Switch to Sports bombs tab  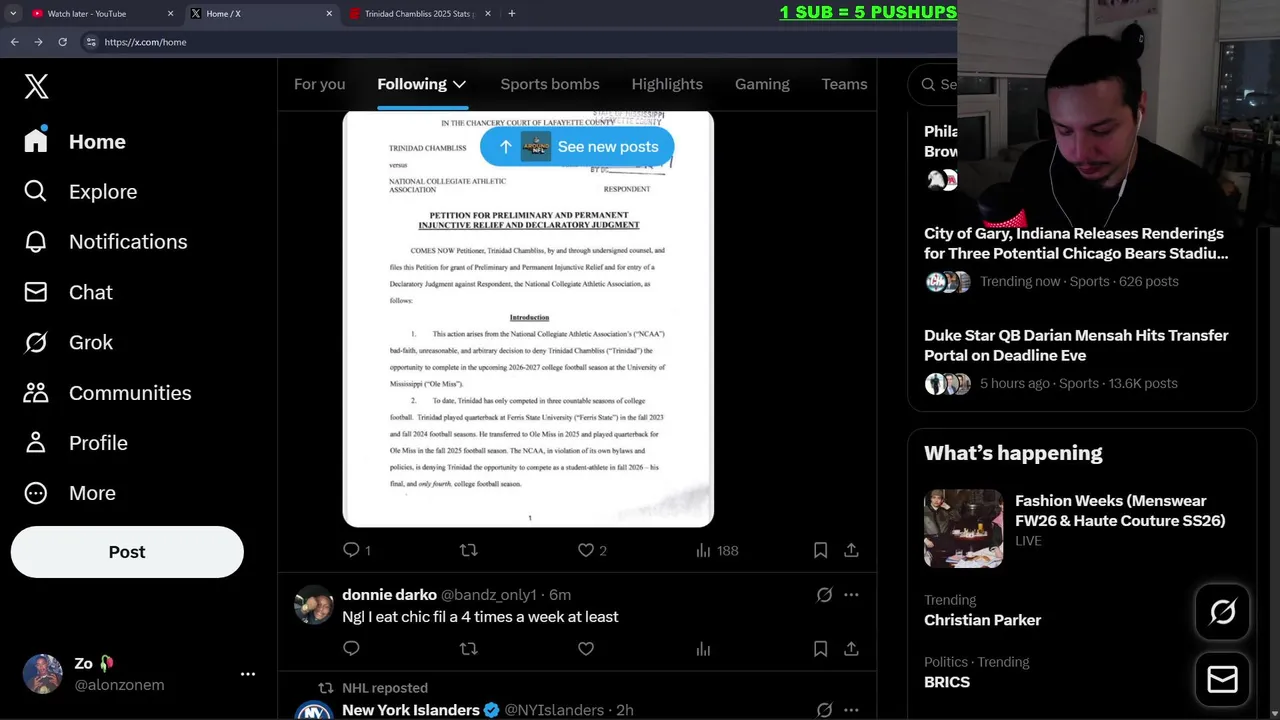point(550,84)
